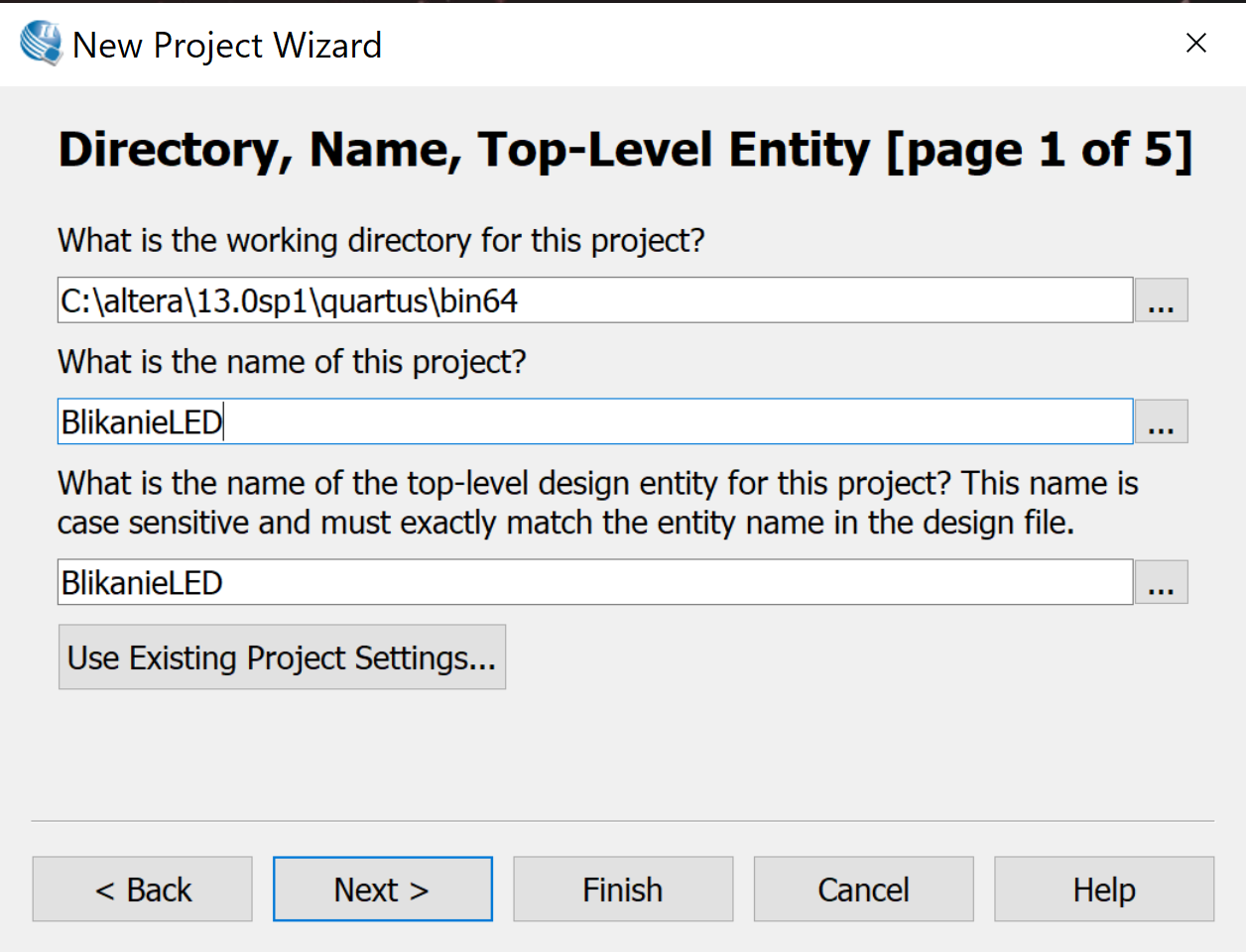The height and width of the screenshot is (952, 1246).
Task: Click the Quartus icon in the title bar
Action: (x=41, y=44)
